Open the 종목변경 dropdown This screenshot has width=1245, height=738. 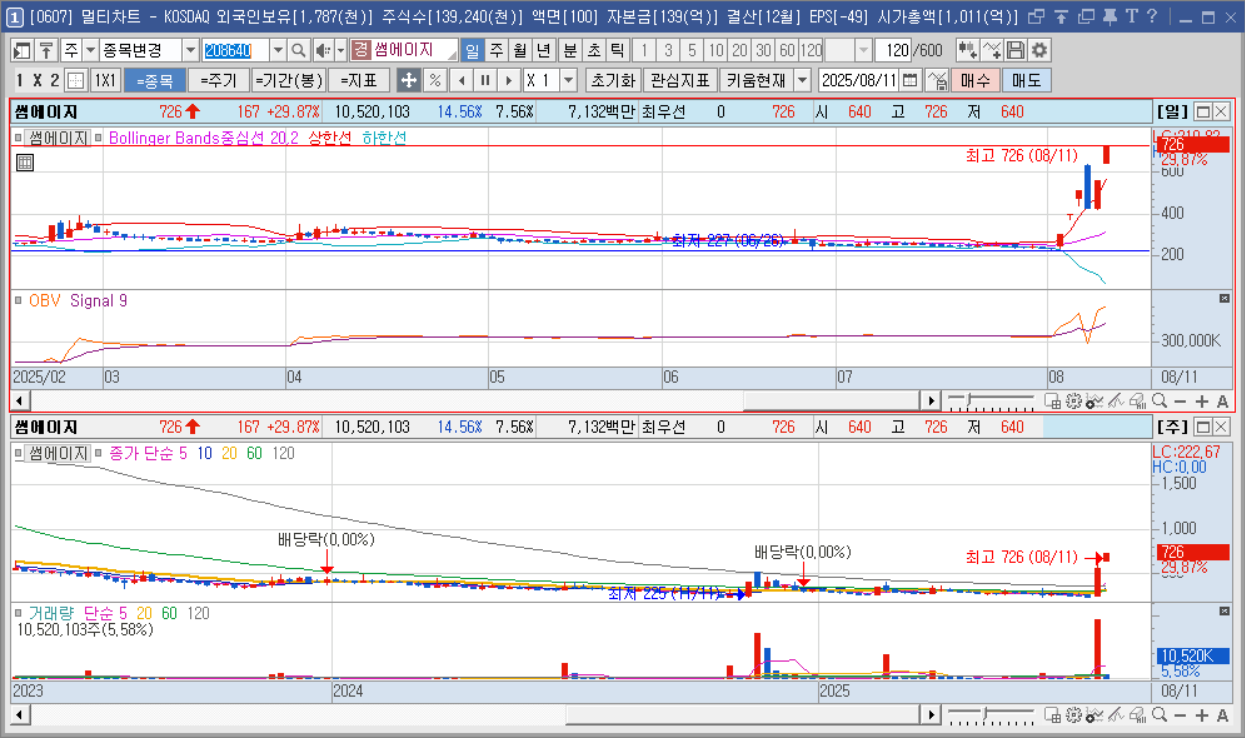pos(190,50)
